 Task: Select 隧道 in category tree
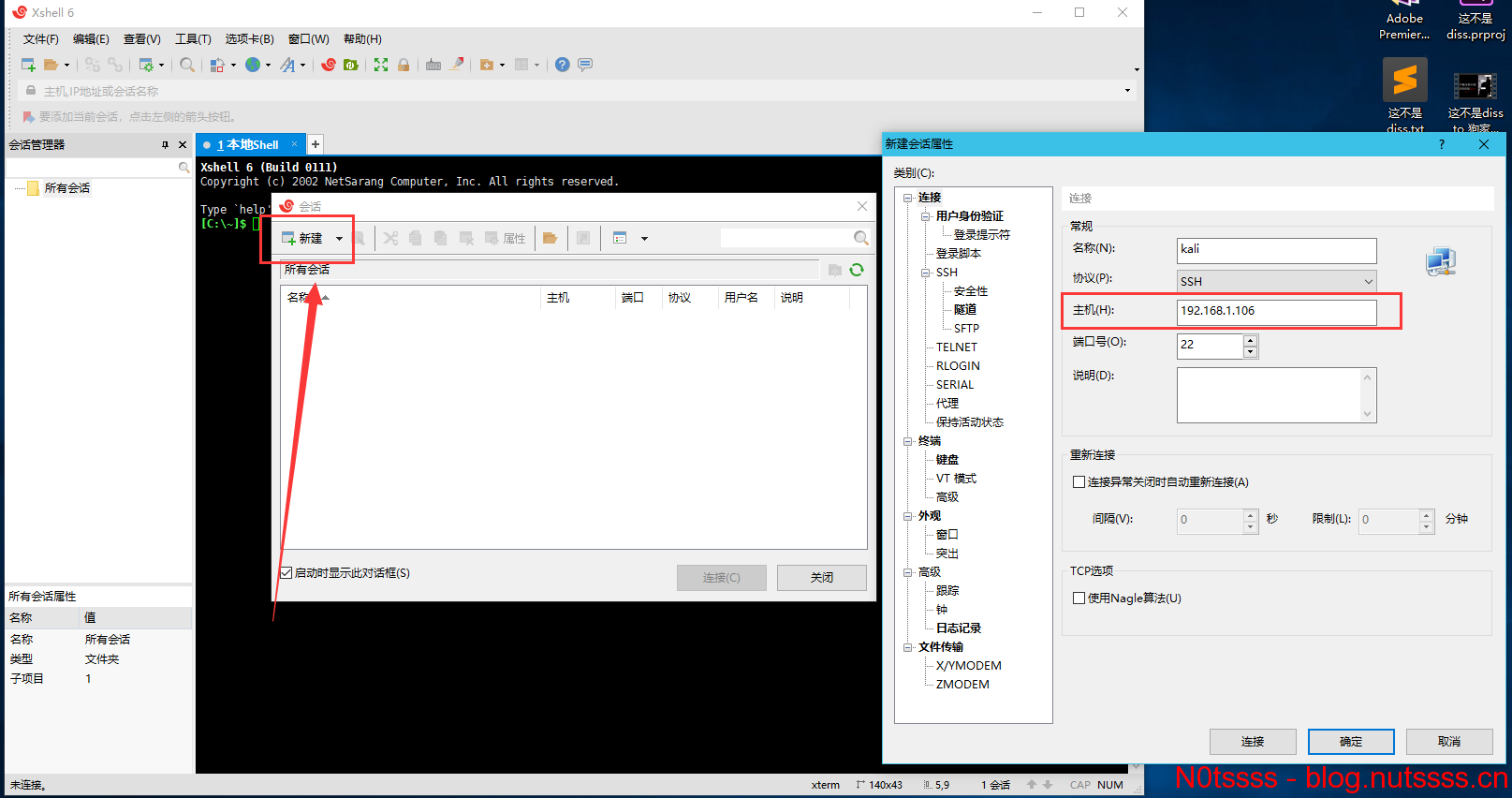pyautogui.click(x=965, y=309)
